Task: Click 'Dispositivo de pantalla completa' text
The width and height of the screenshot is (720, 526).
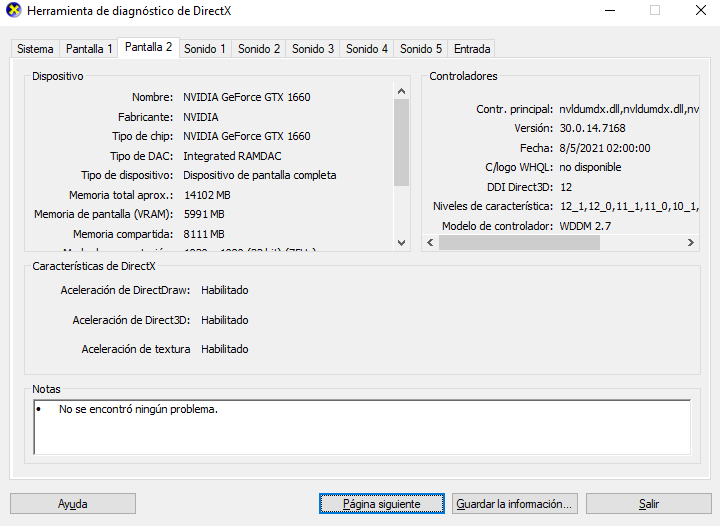Action: 259,175
